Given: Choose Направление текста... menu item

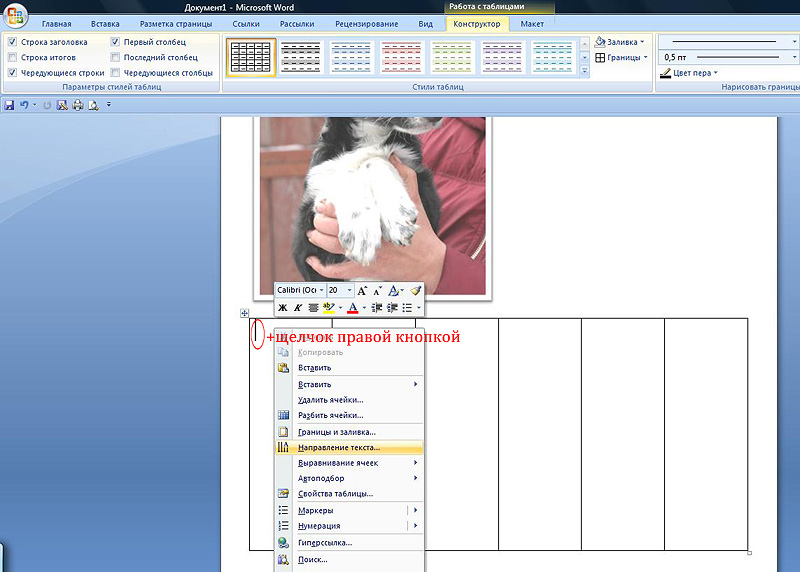Looking at the screenshot, I should tap(349, 447).
